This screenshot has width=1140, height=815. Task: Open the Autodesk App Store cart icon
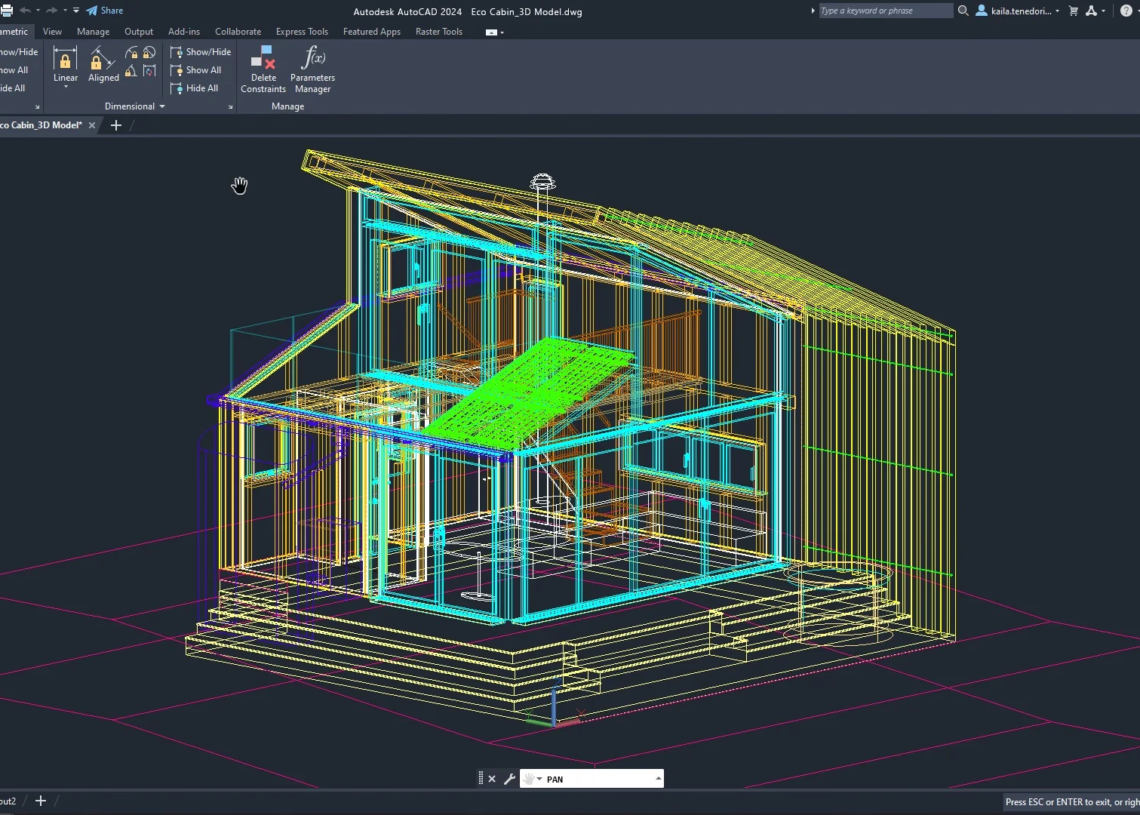pos(1073,11)
